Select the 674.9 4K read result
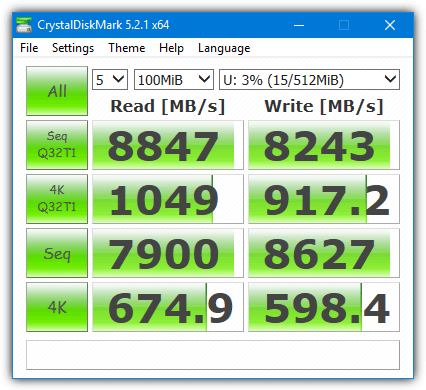The height and width of the screenshot is (390, 426). (x=168, y=307)
